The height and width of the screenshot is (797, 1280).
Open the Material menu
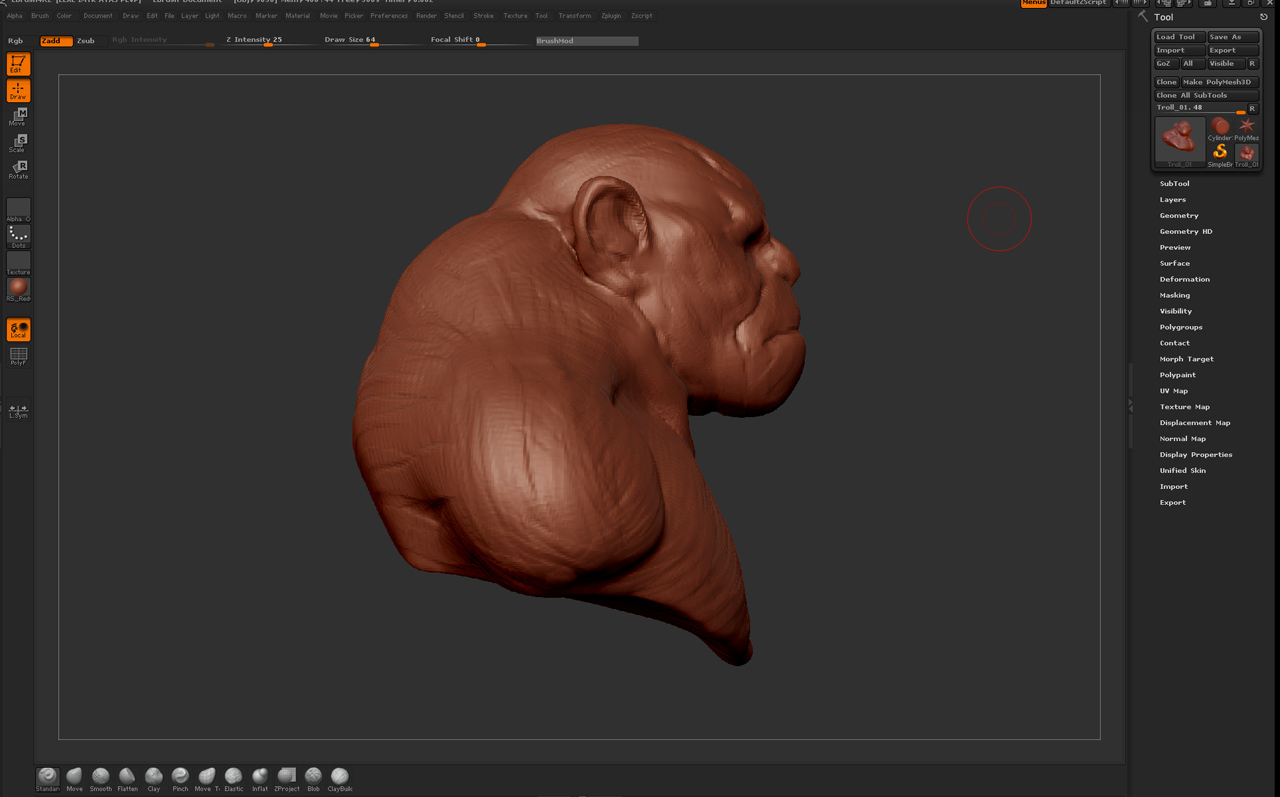298,16
